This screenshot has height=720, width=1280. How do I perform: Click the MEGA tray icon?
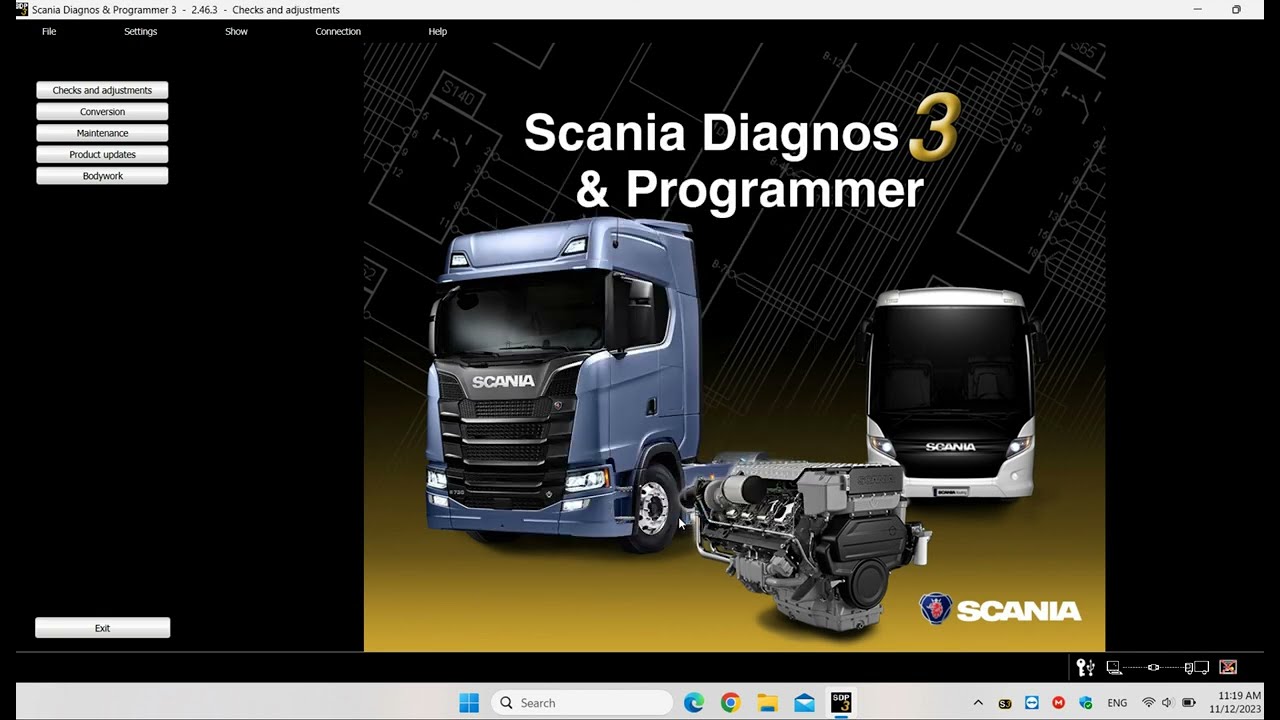coord(1059,703)
